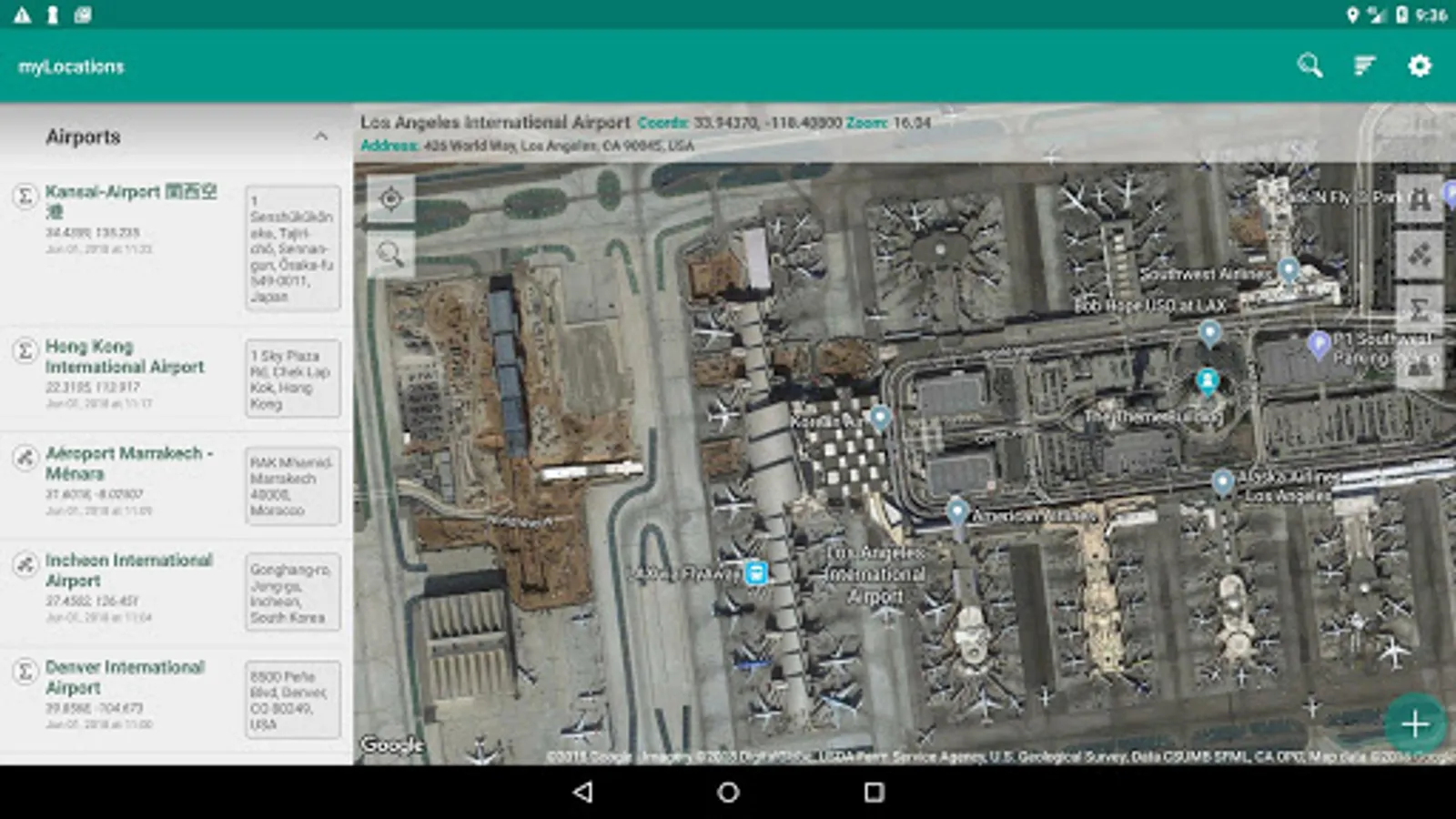Click the satellite button on the map's right edge

pos(1420,255)
